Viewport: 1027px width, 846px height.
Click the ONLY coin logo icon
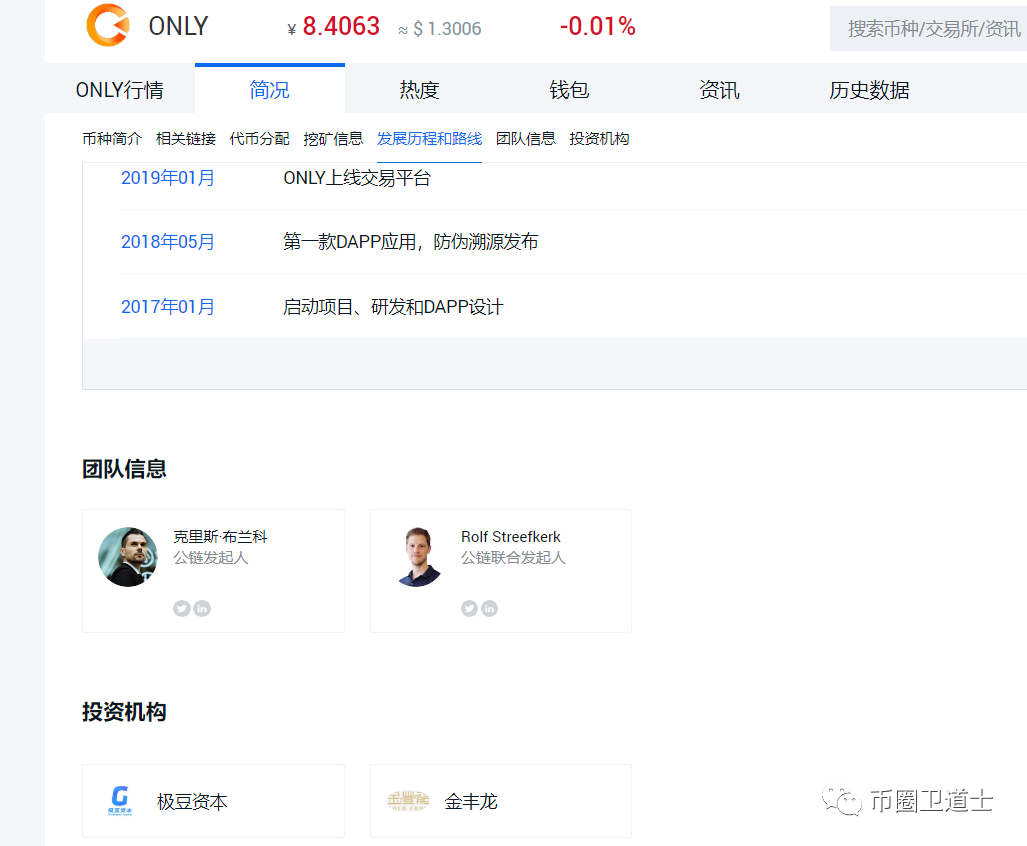point(108,26)
